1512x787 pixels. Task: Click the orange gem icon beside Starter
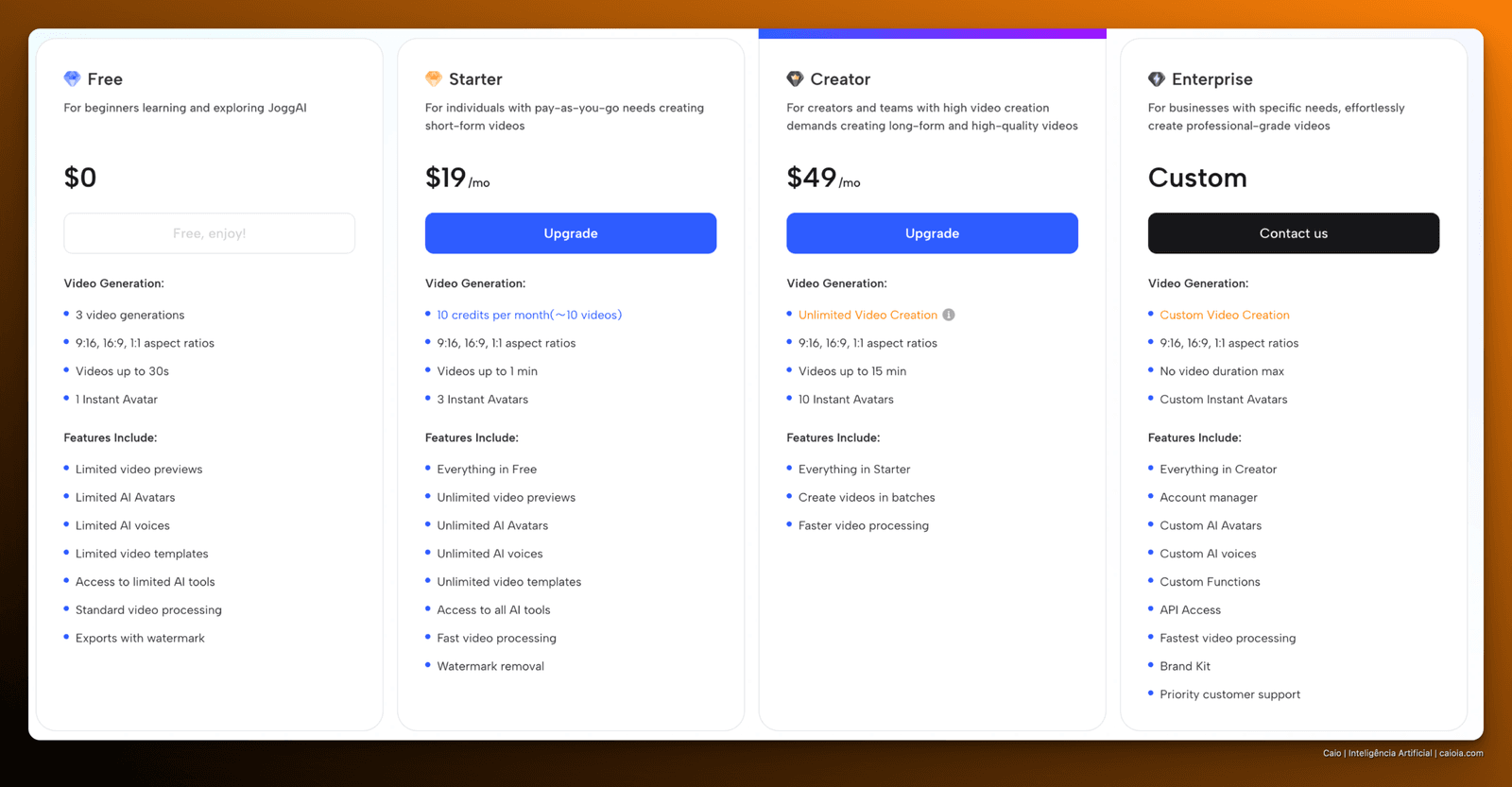point(434,78)
